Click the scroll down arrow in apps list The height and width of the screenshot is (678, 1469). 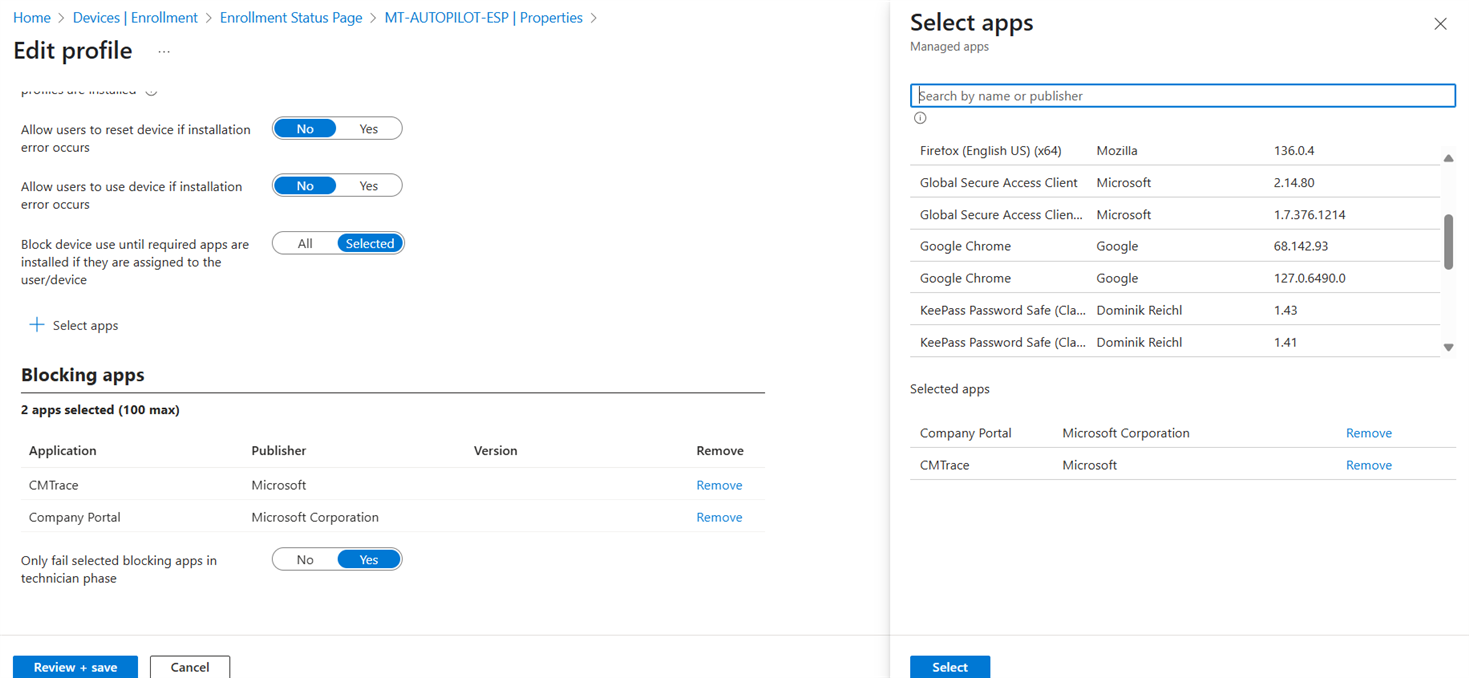click(1448, 347)
